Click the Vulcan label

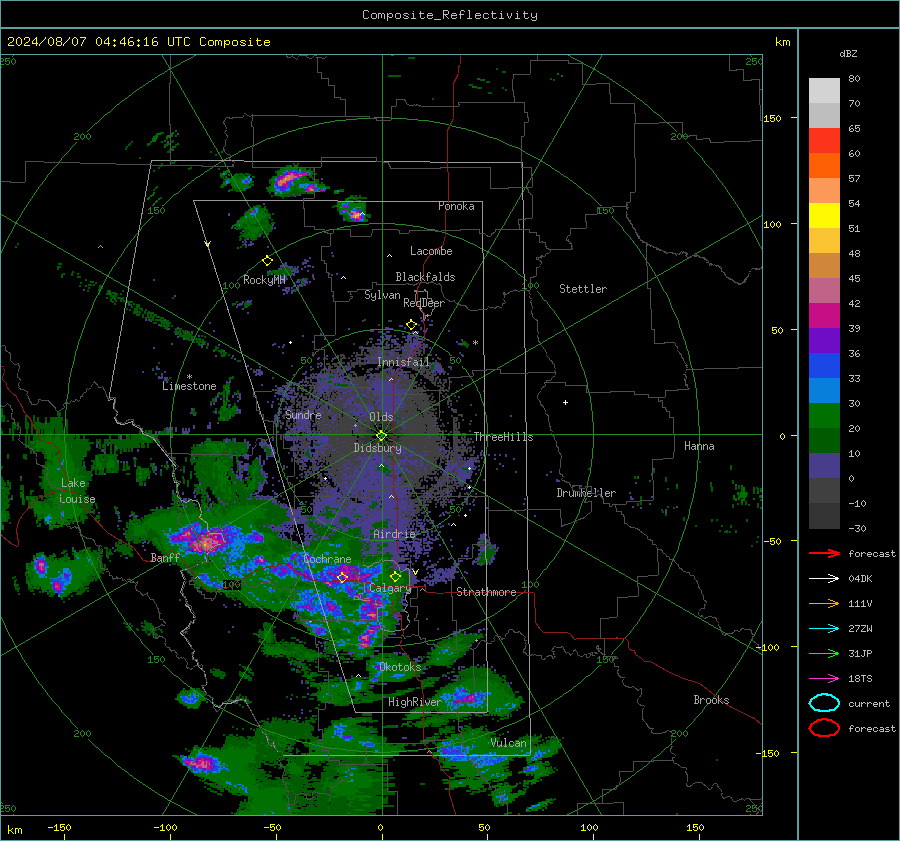click(508, 743)
